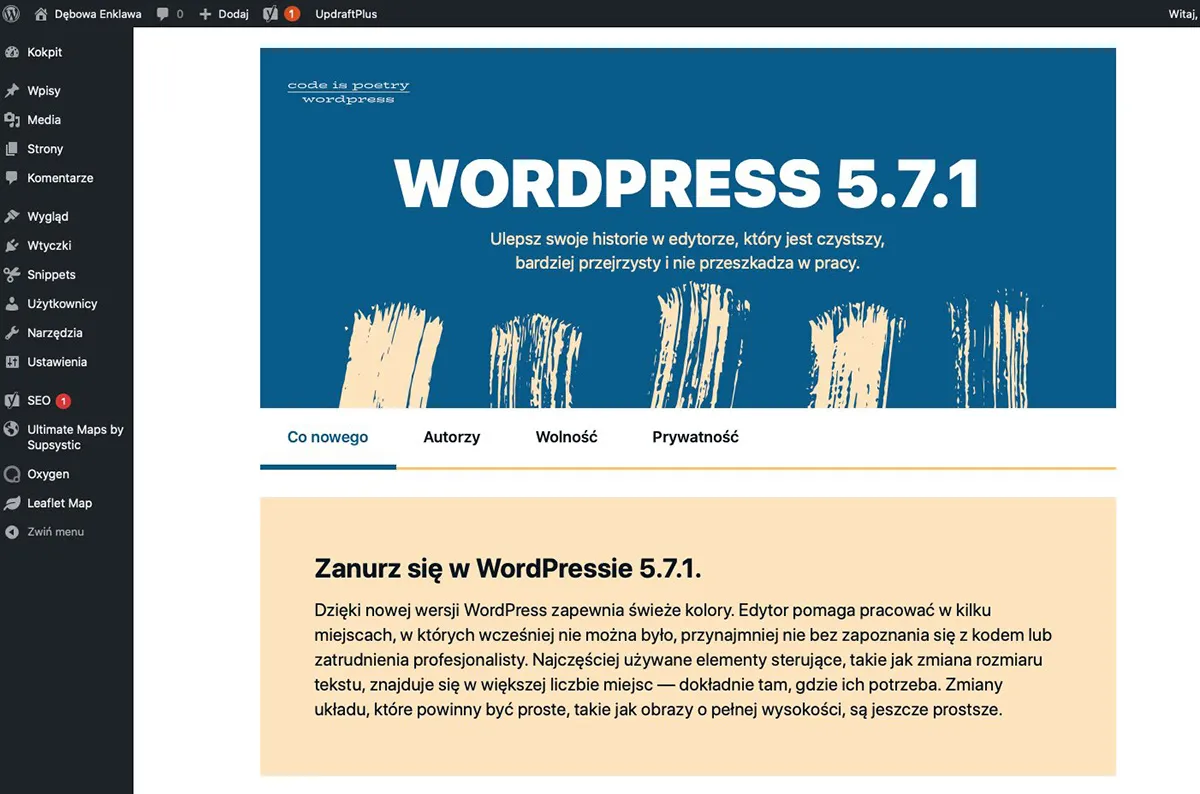The height and width of the screenshot is (794, 1200).
Task: Click the home icon beside Dębowa Enklawa
Action: tap(41, 14)
